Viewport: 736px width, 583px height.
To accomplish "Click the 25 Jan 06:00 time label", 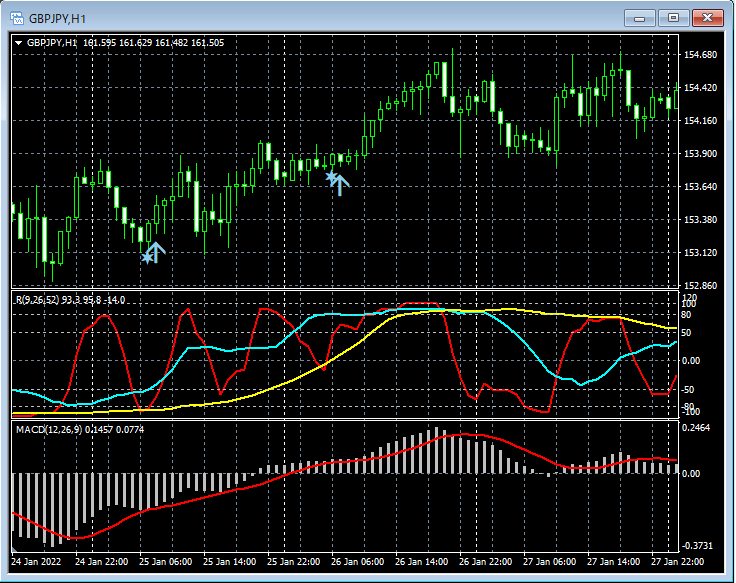I will tap(166, 562).
